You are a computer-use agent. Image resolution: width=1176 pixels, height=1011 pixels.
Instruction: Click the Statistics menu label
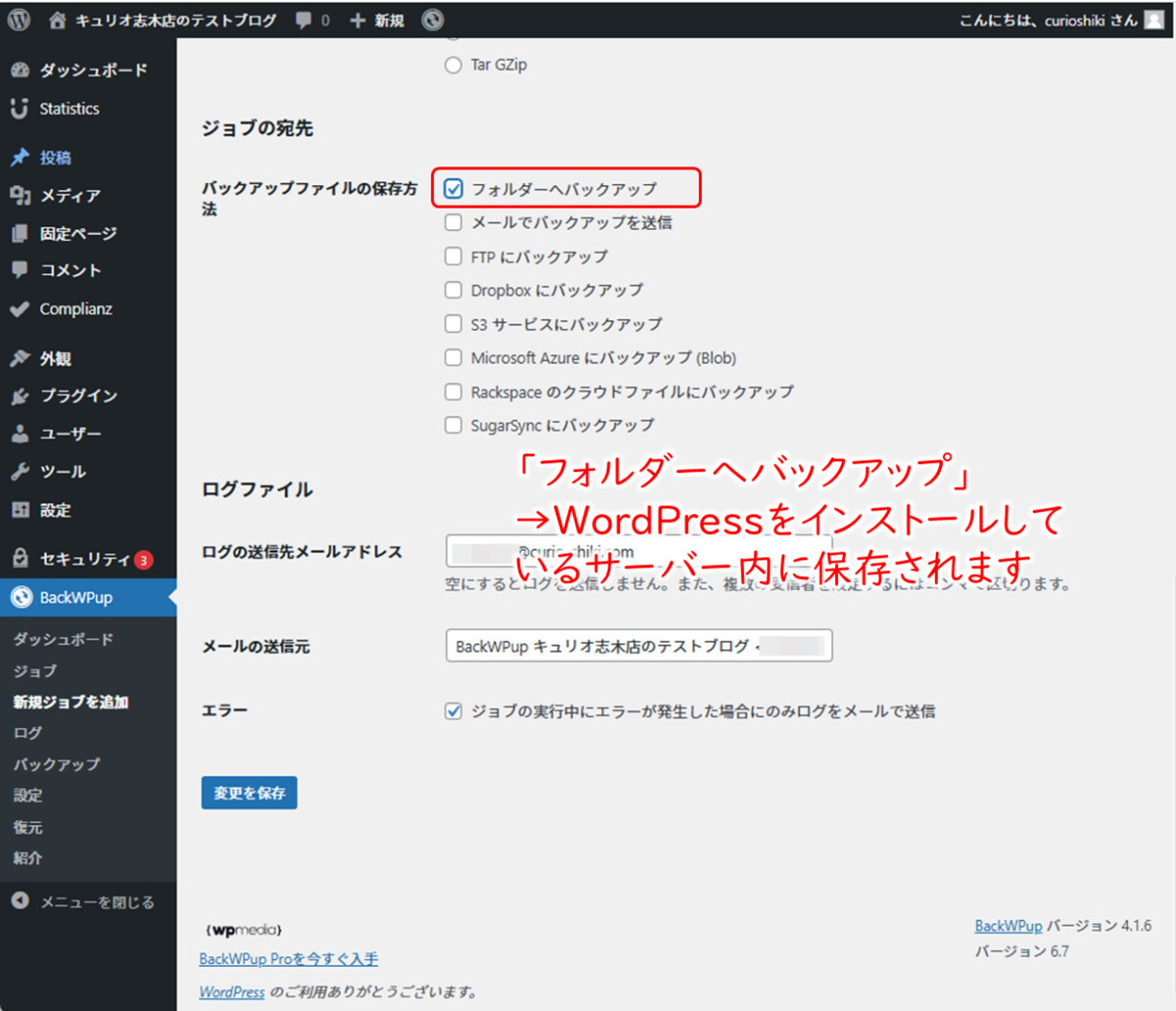click(70, 109)
